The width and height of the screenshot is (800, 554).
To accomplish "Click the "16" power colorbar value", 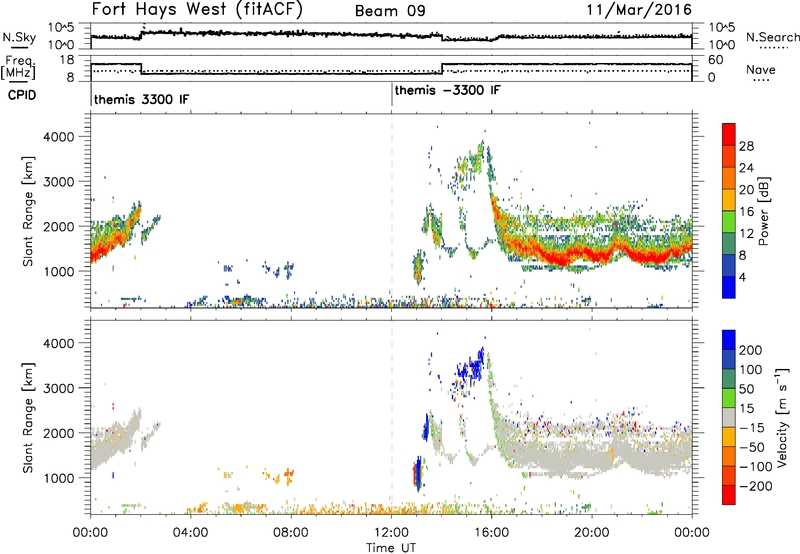I will pyautogui.click(x=746, y=212).
